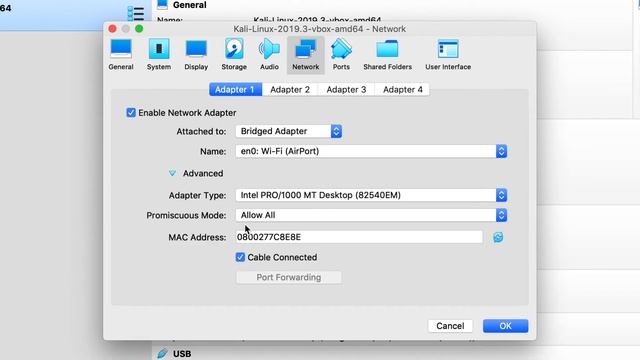Switch to the Adapter 3 tab
The height and width of the screenshot is (360, 640).
[346, 89]
